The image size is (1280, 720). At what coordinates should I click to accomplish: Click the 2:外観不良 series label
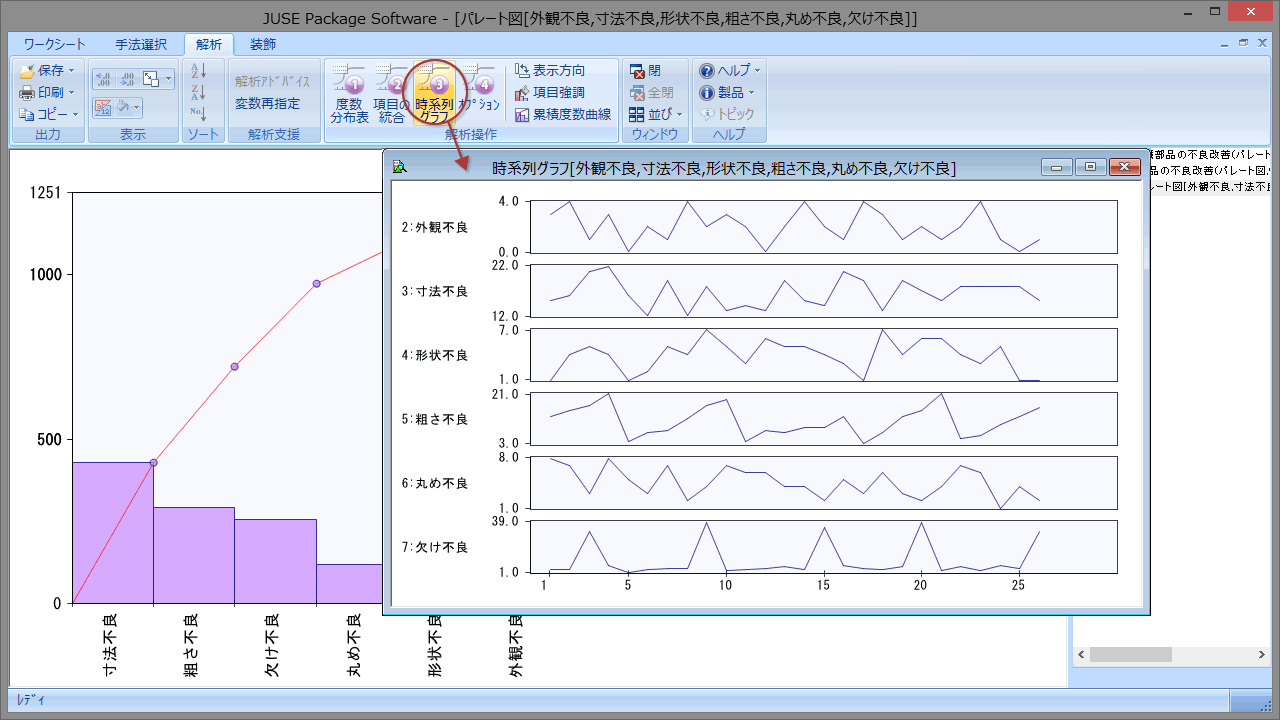[435, 227]
